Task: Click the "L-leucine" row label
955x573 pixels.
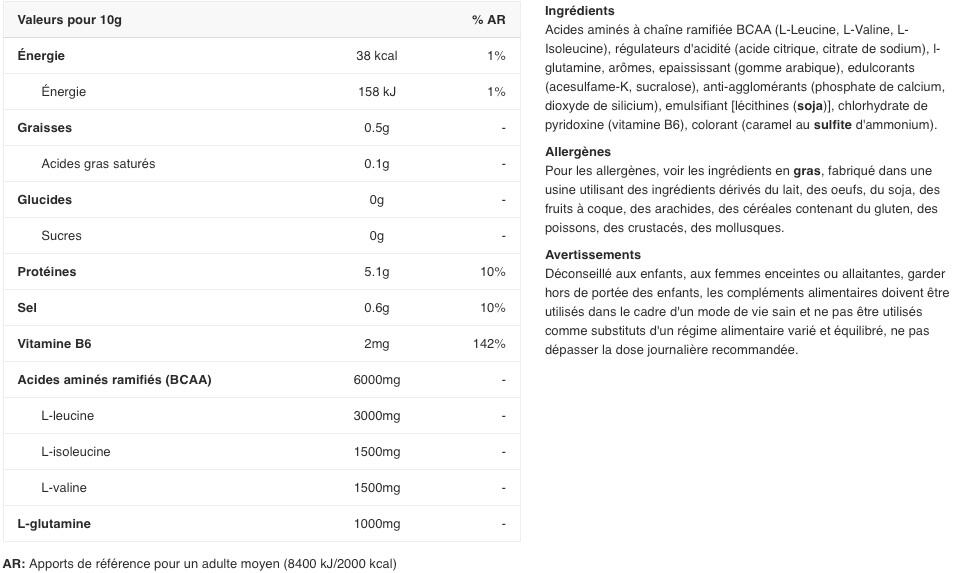Action: click(x=68, y=416)
